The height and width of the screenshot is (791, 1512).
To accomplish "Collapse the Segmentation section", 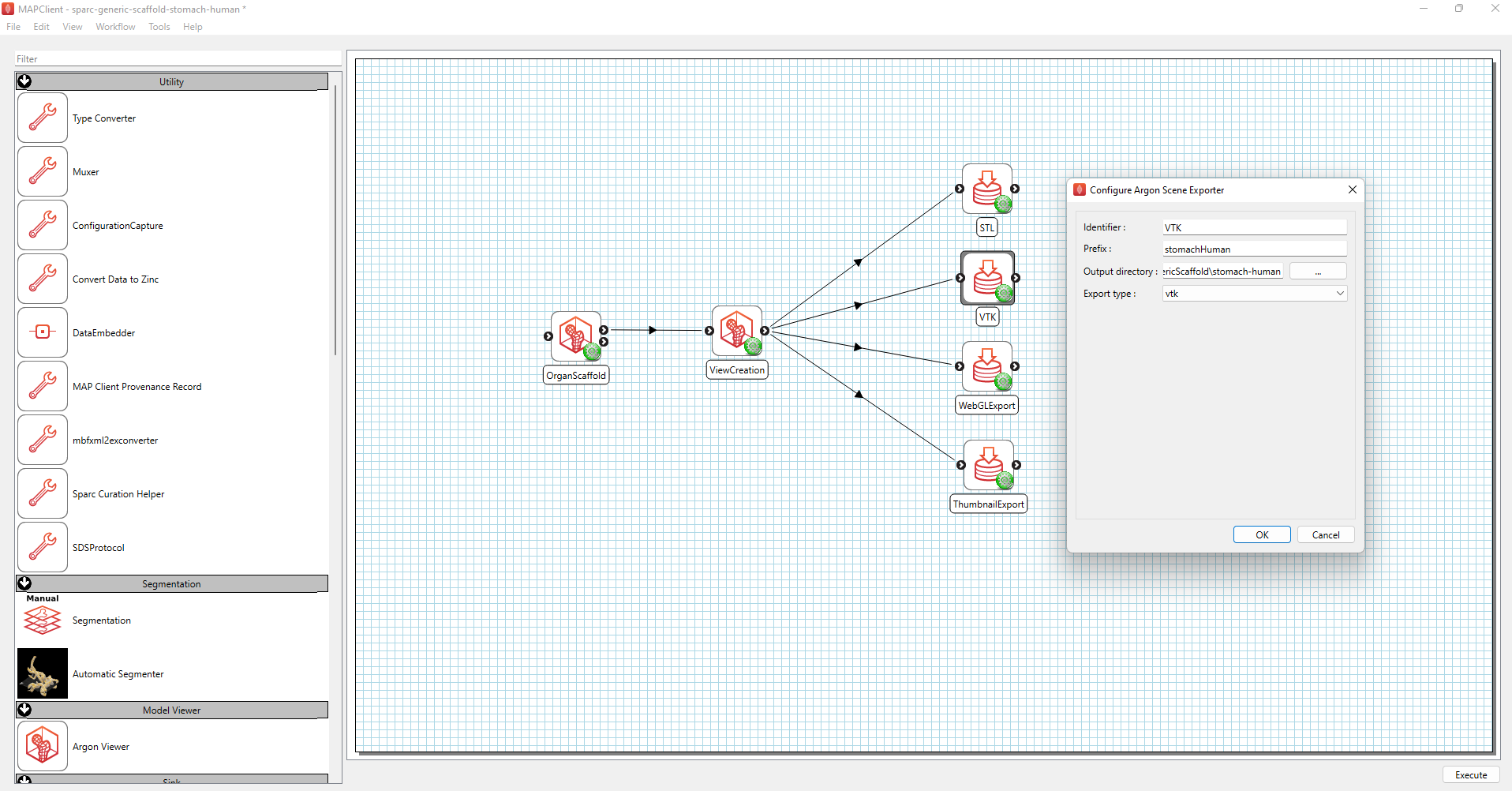I will click(x=24, y=583).
